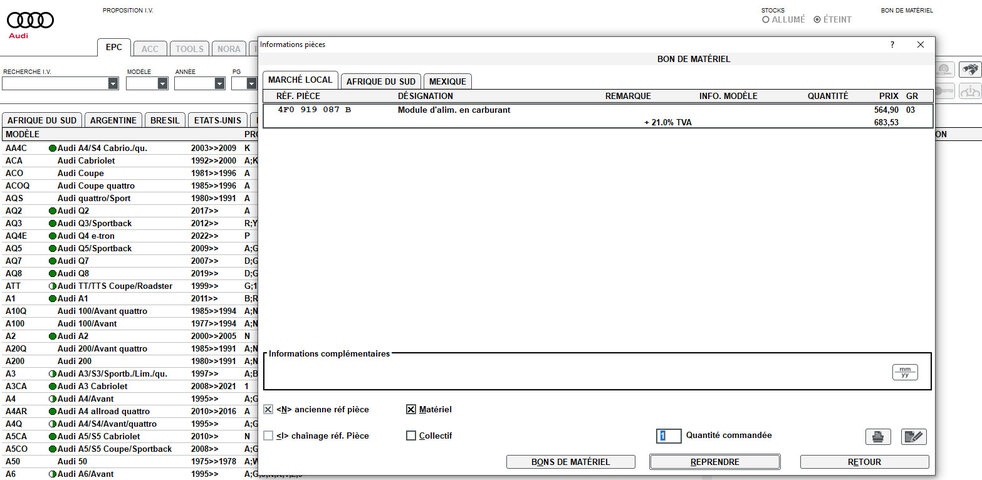Click the mm/yy date button
This screenshot has height=480, width=982.
click(x=905, y=372)
